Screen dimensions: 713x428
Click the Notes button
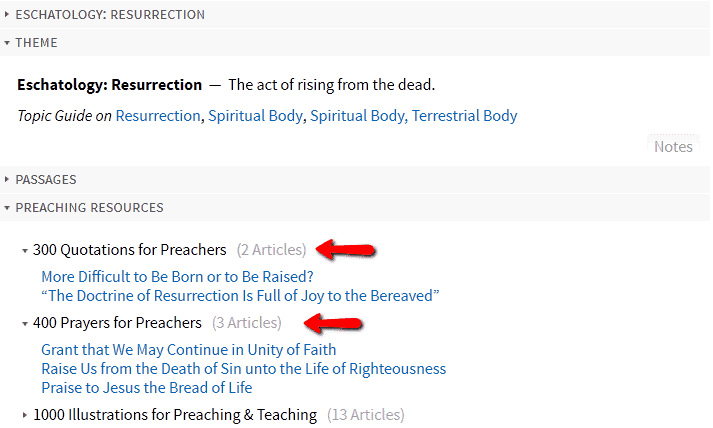click(673, 147)
